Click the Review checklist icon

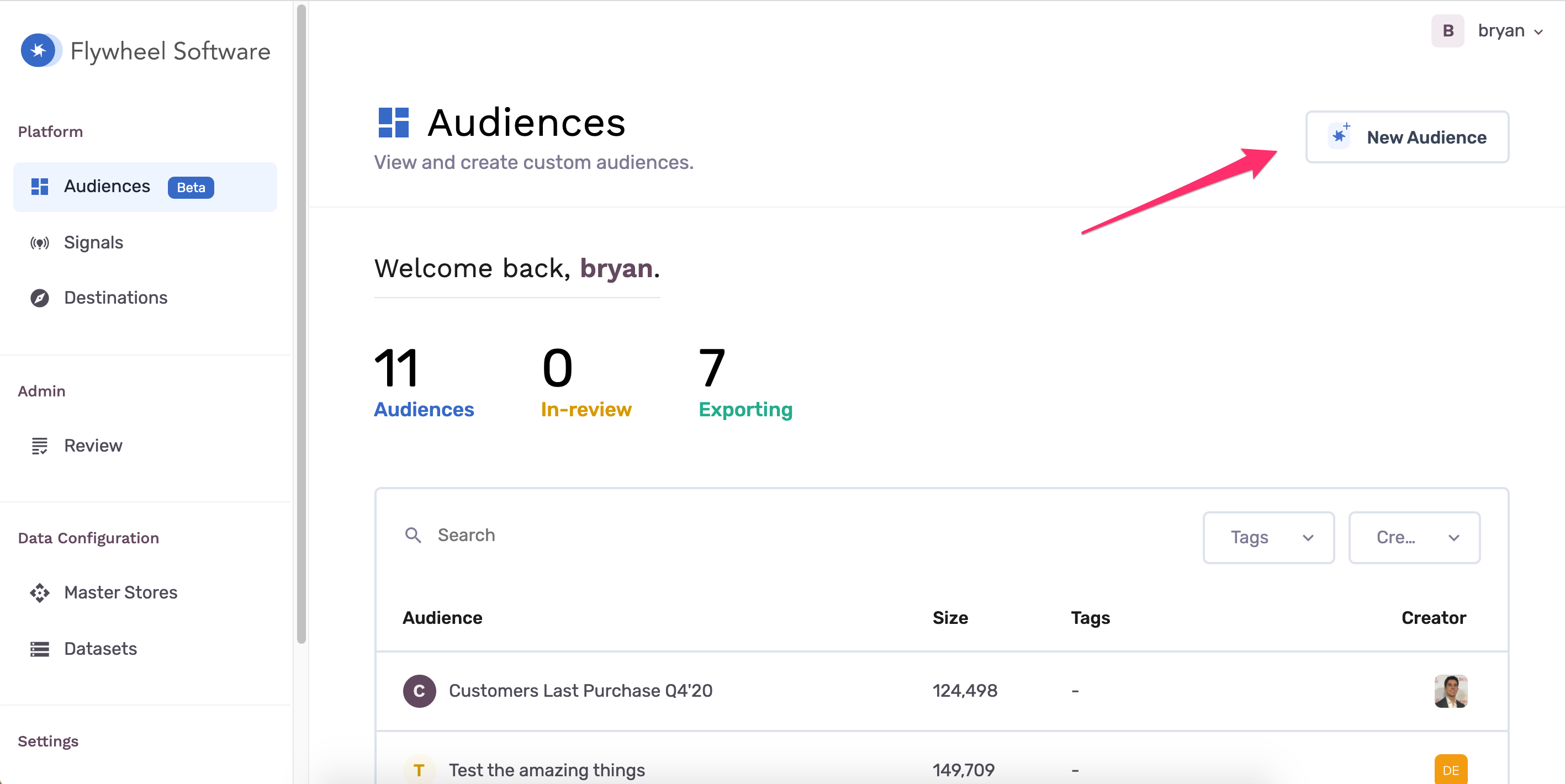pos(40,446)
